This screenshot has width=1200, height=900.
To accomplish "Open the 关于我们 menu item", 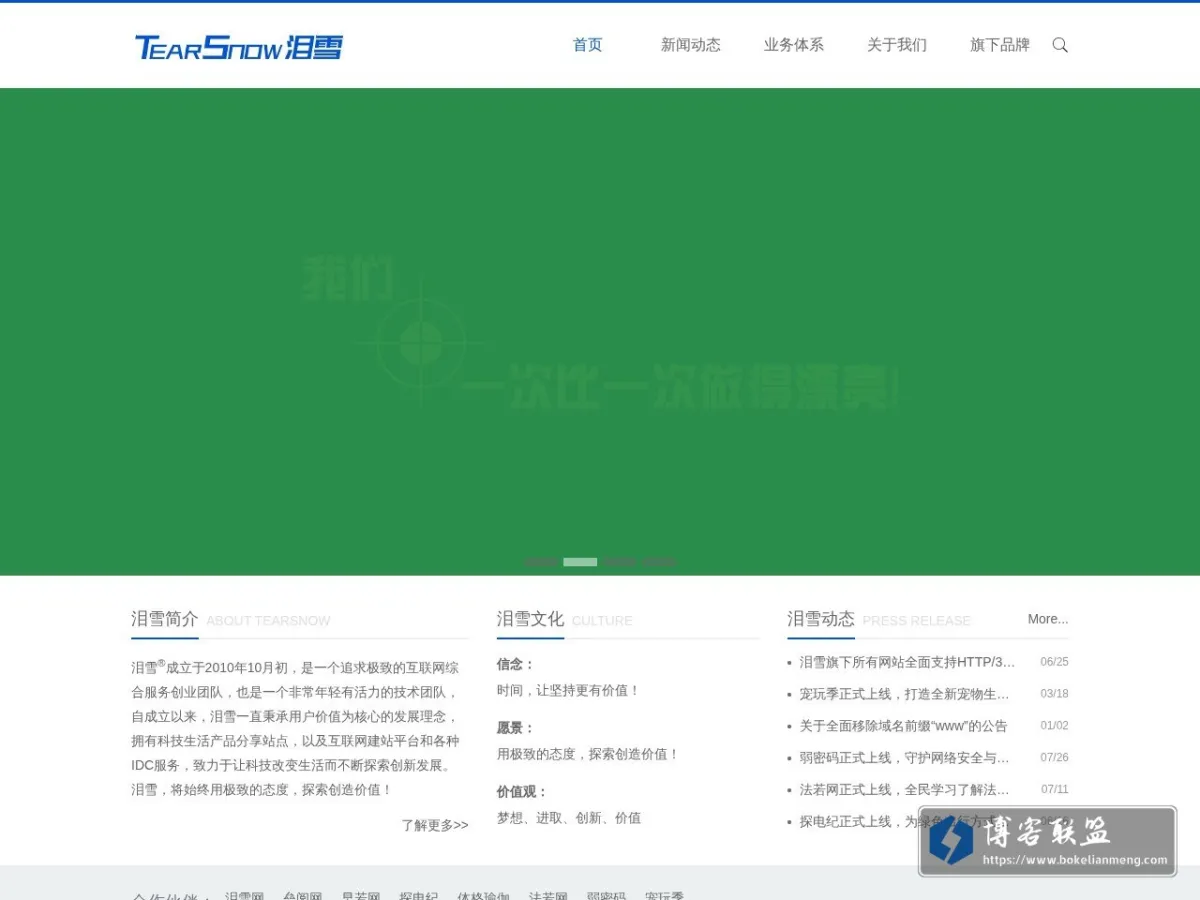I will [x=897, y=45].
